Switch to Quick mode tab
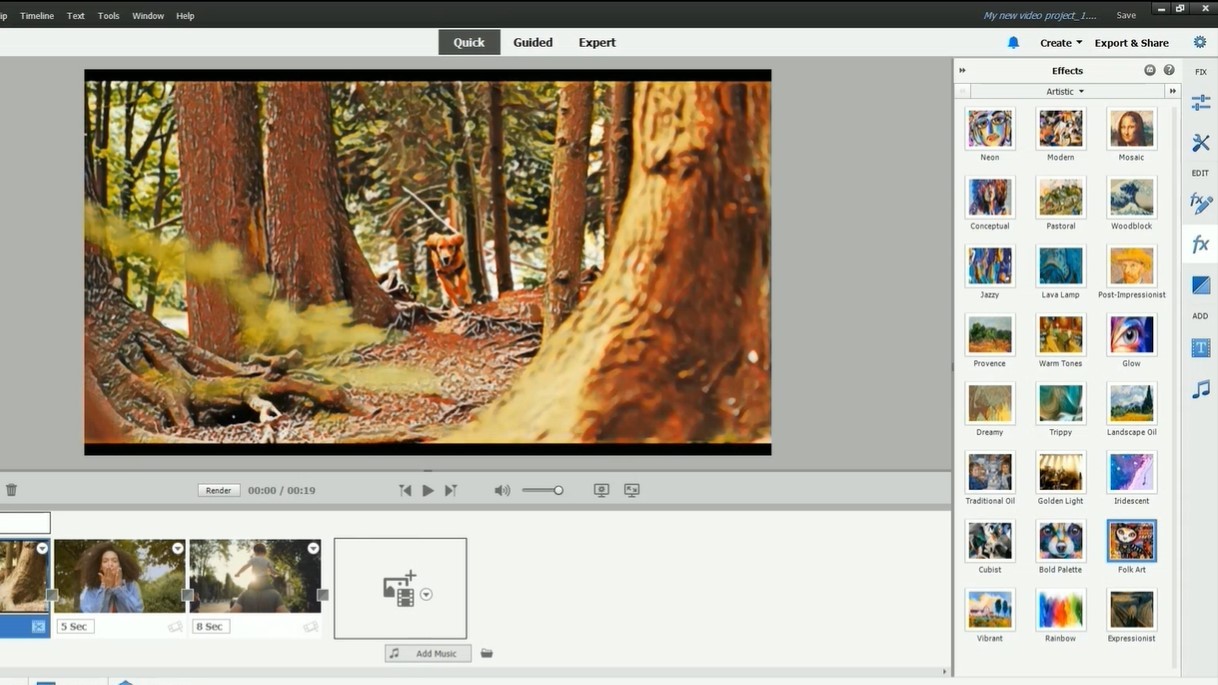1218x685 pixels. click(x=469, y=42)
